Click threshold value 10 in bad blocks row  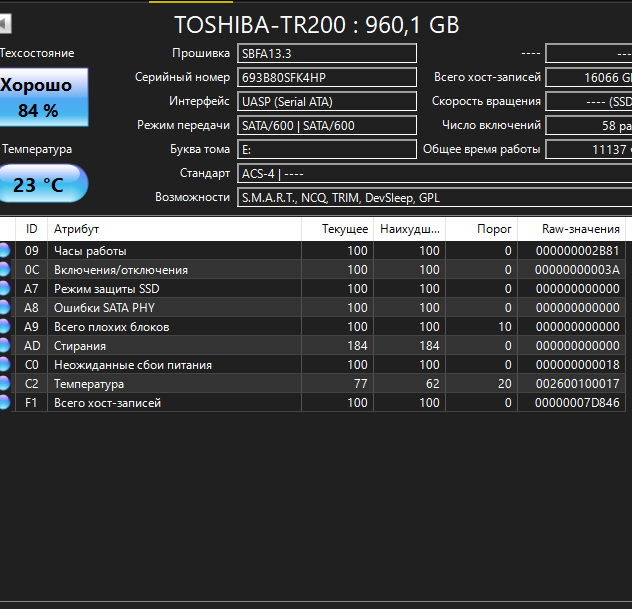pyautogui.click(x=505, y=326)
